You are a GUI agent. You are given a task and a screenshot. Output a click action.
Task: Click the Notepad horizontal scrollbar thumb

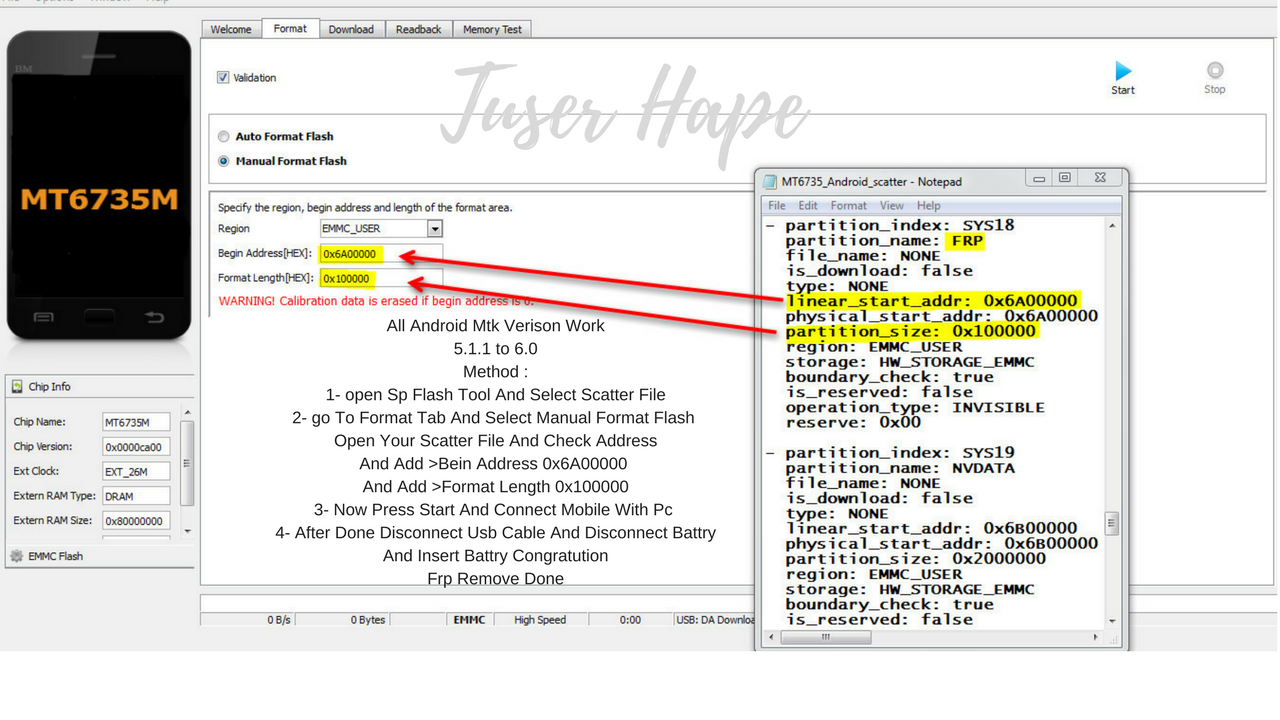pyautogui.click(x=825, y=637)
